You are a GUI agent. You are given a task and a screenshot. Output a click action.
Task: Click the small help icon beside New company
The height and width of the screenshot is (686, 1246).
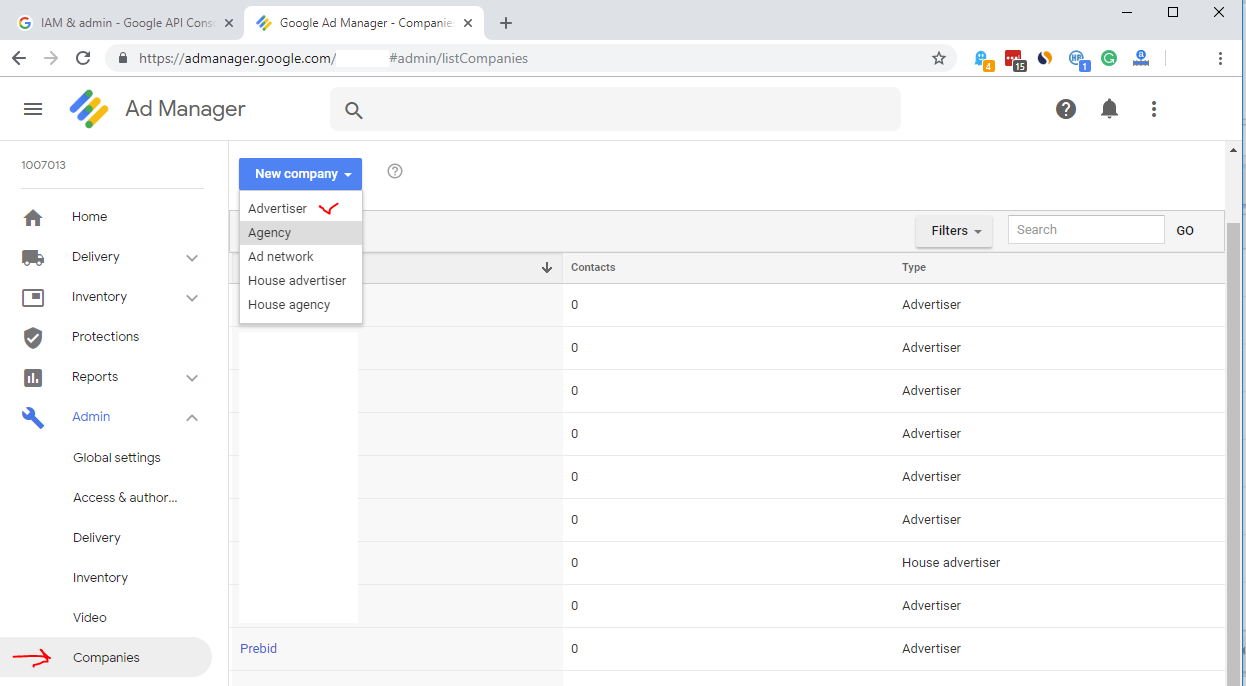click(395, 171)
